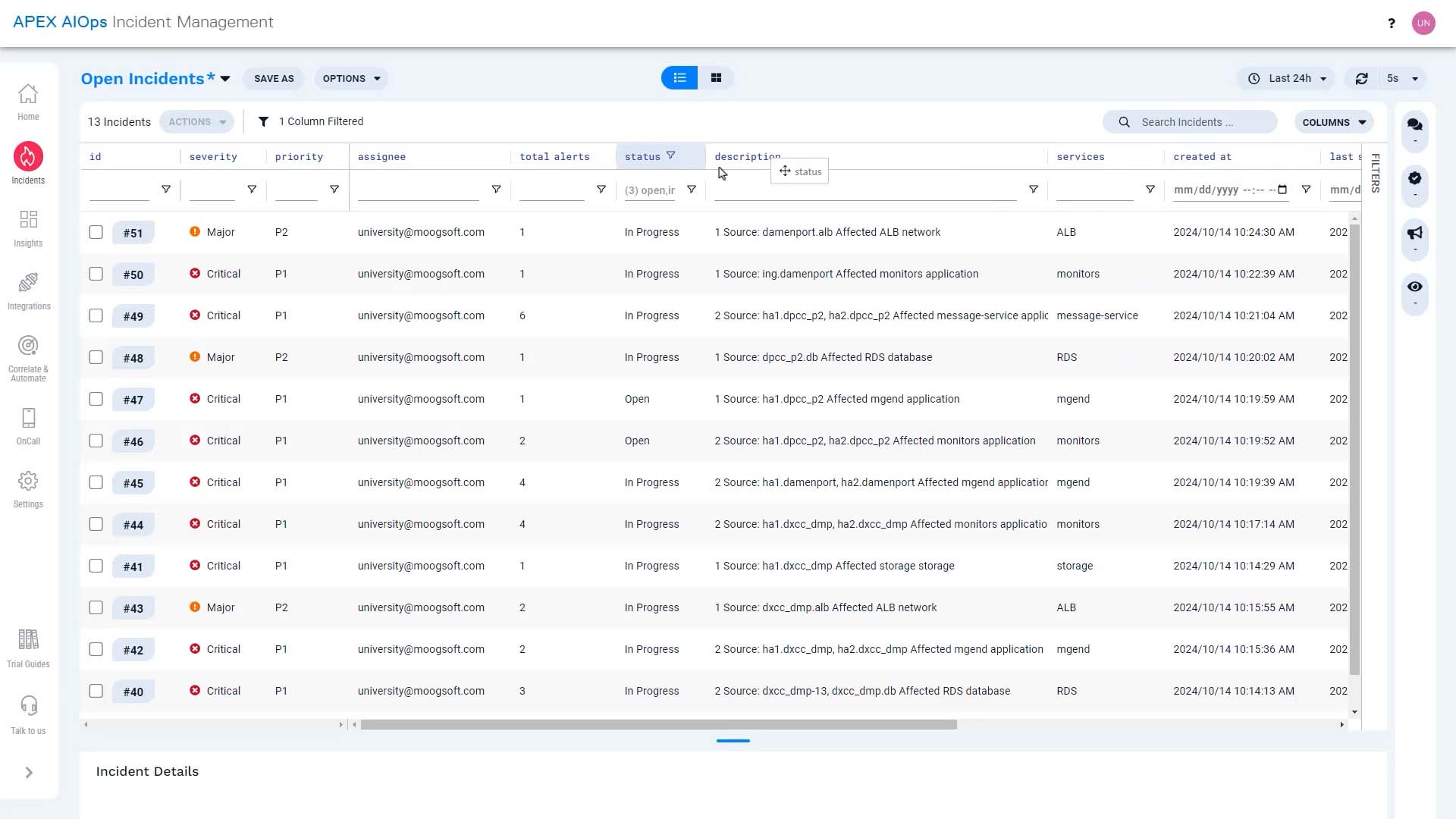
Task: Open incident #41 id link
Action: click(133, 566)
